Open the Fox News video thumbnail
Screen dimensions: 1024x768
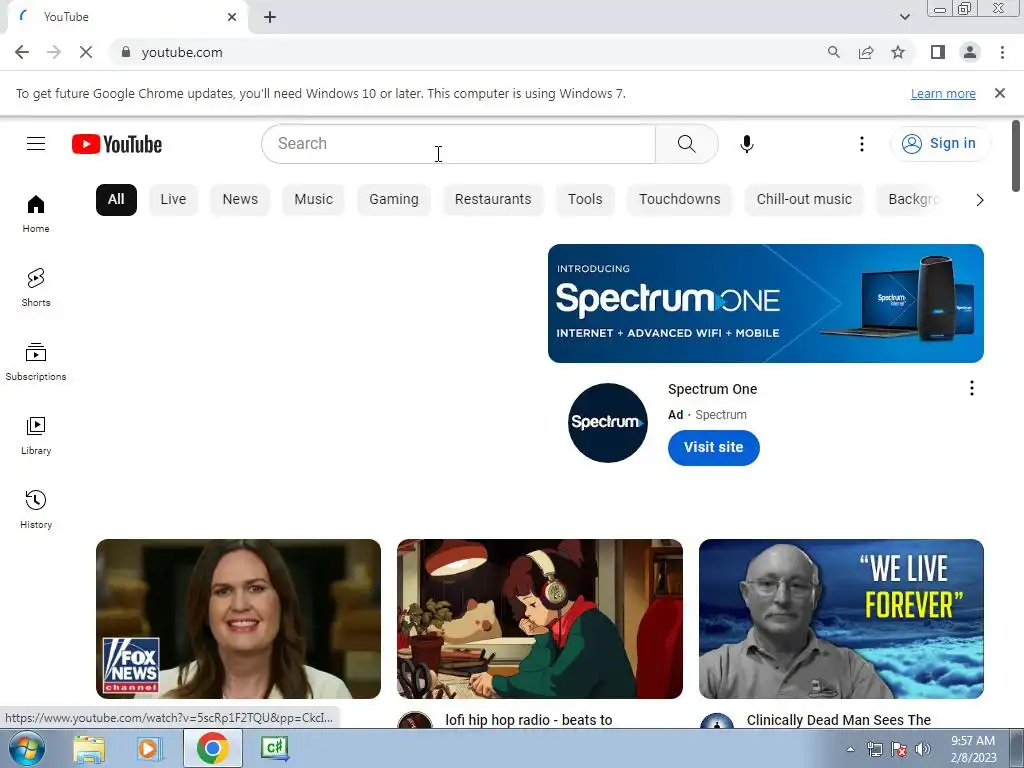238,618
